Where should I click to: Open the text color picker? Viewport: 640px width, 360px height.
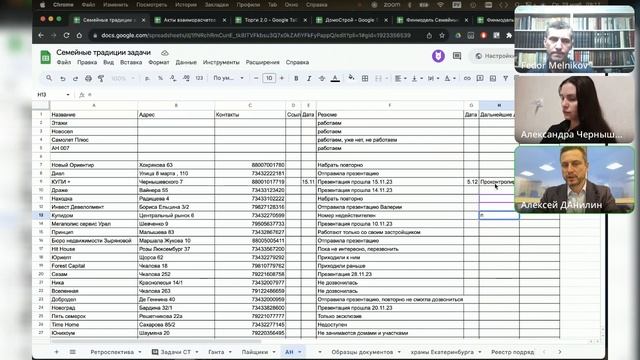tap(335, 78)
